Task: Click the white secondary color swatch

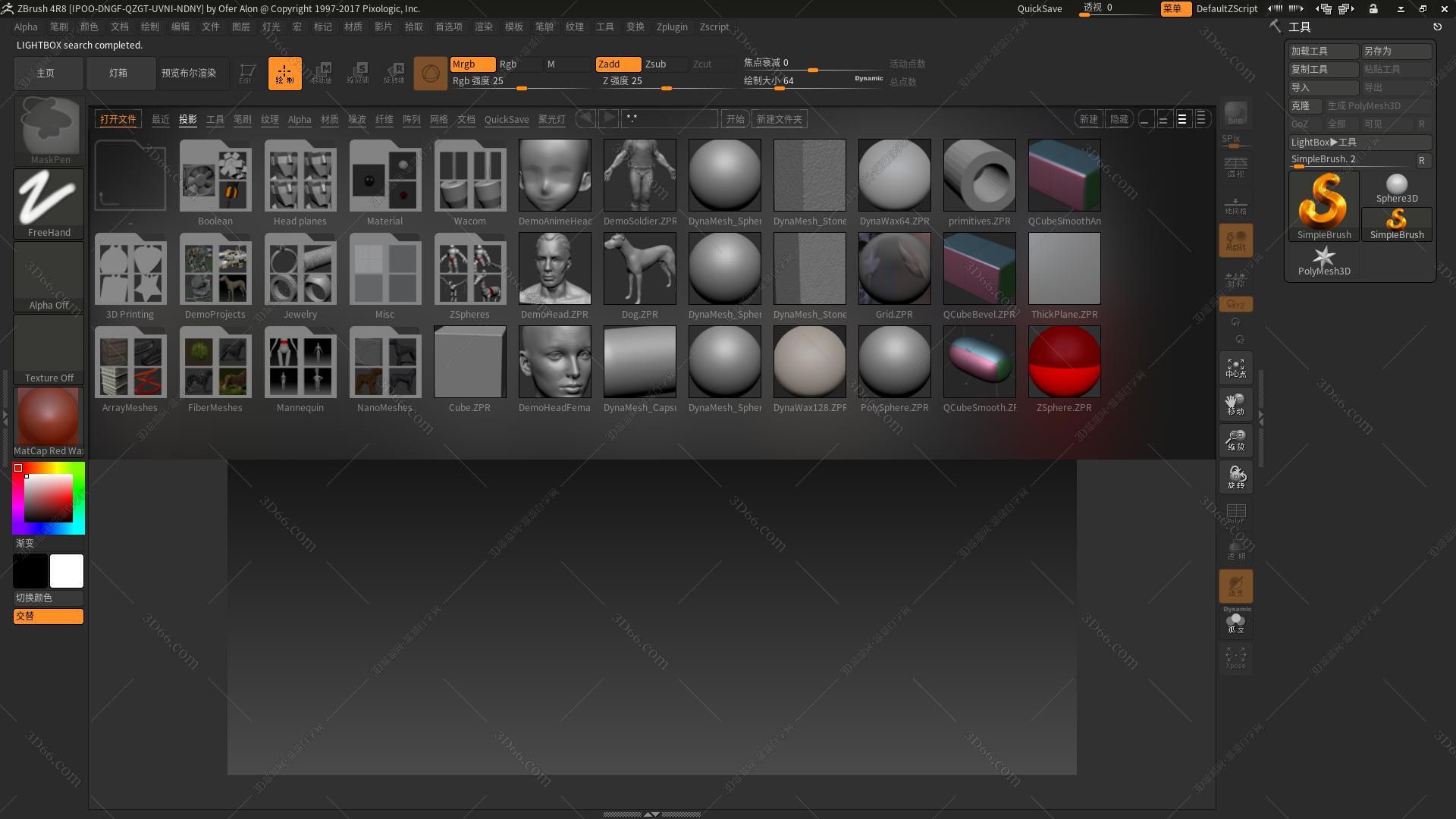Action: coord(67,571)
